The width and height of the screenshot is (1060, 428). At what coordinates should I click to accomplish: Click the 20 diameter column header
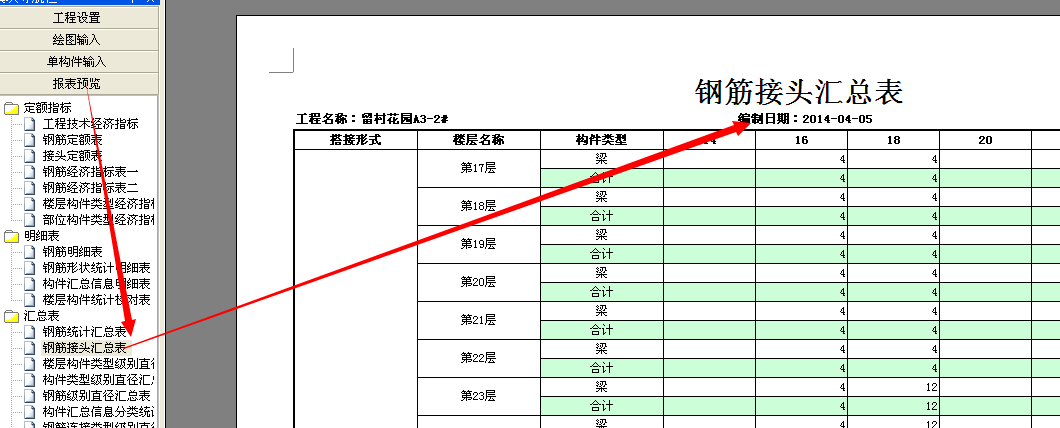pyautogui.click(x=985, y=140)
